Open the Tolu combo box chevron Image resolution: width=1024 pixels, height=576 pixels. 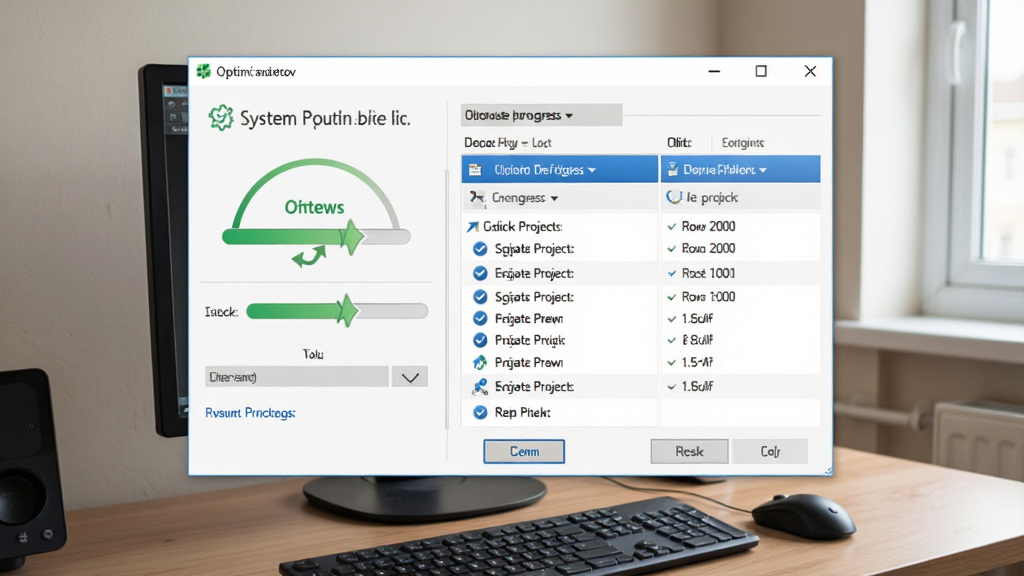(410, 377)
